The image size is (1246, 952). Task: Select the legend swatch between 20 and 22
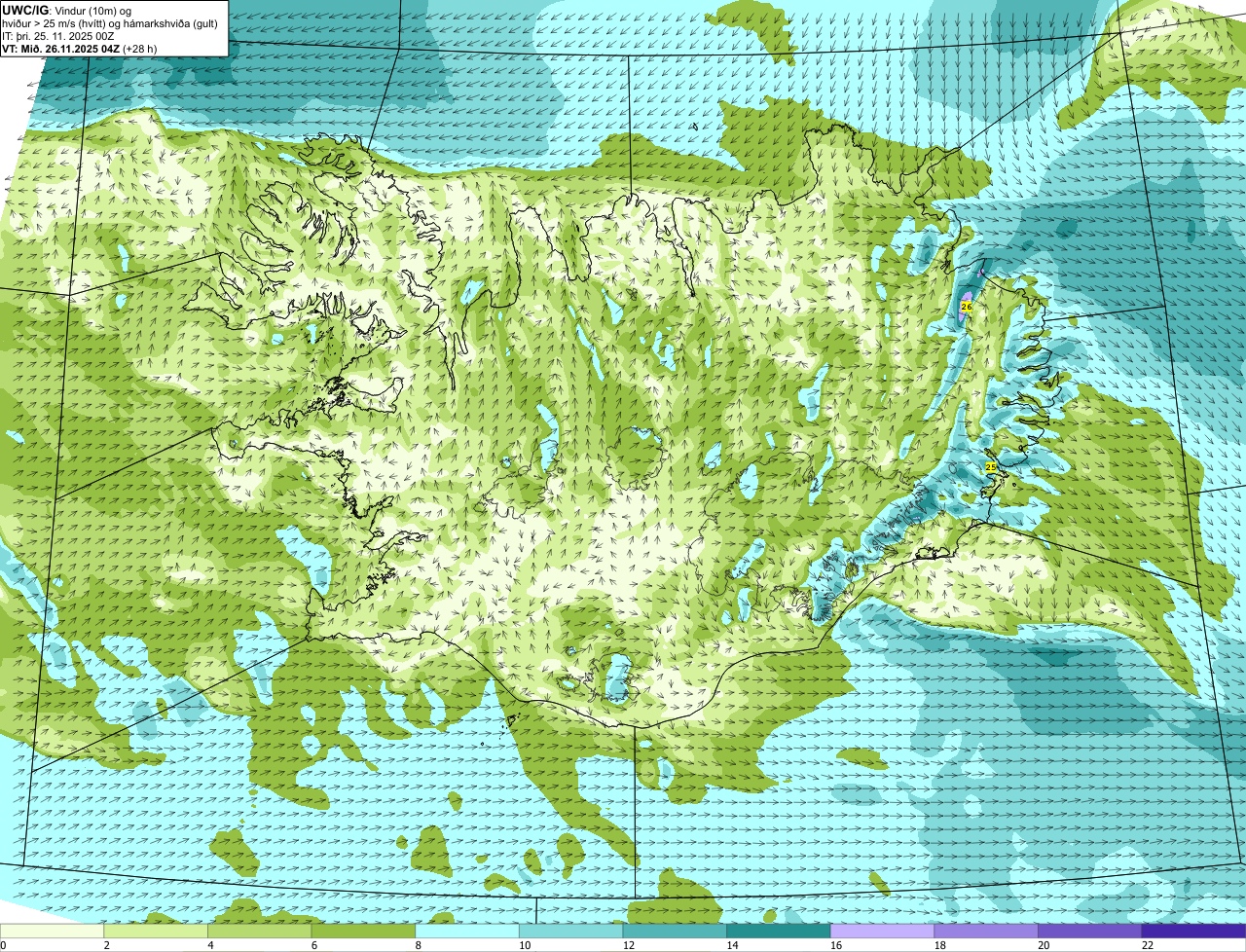(x=1090, y=931)
